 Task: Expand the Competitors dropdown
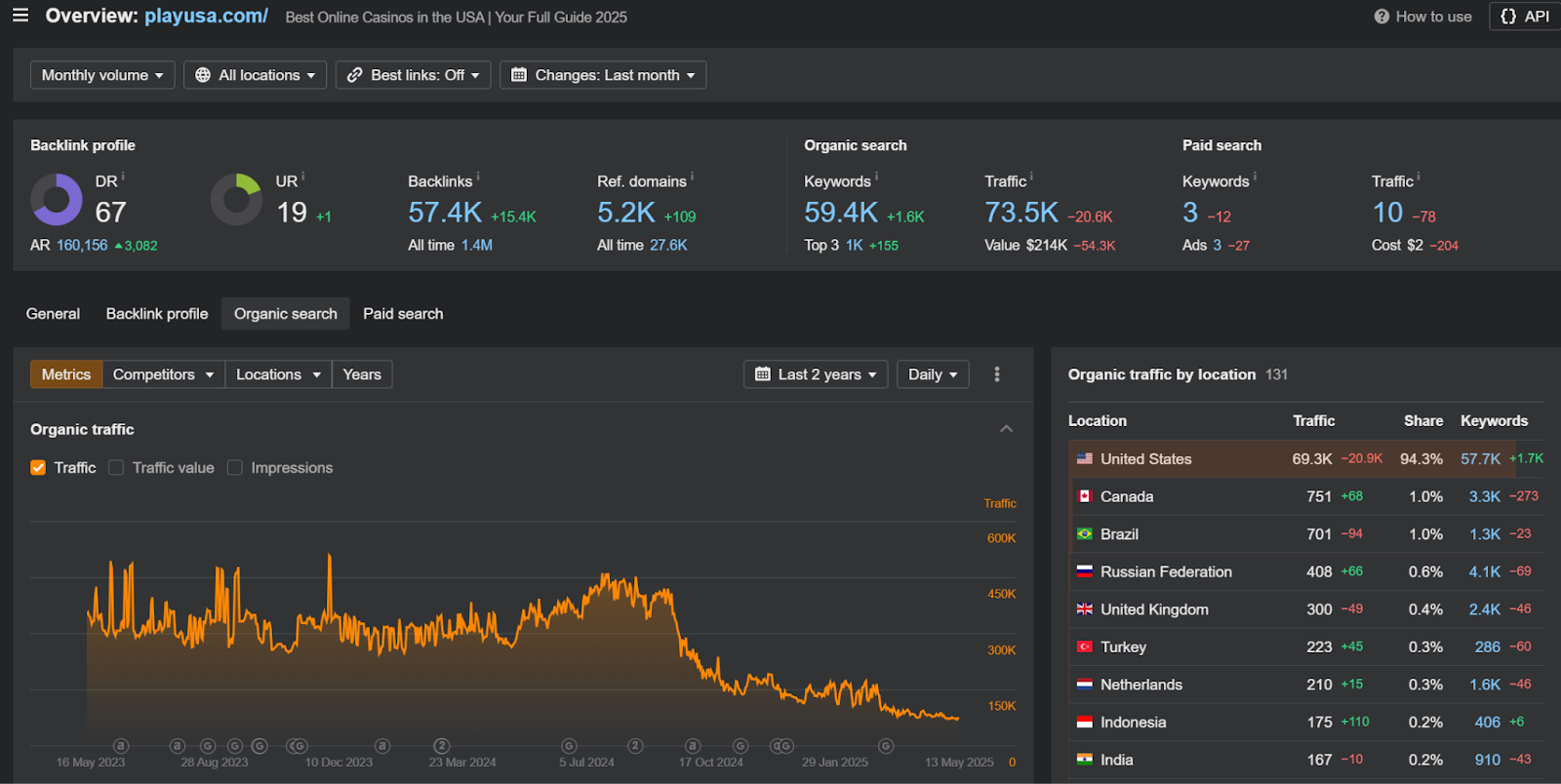coord(163,374)
